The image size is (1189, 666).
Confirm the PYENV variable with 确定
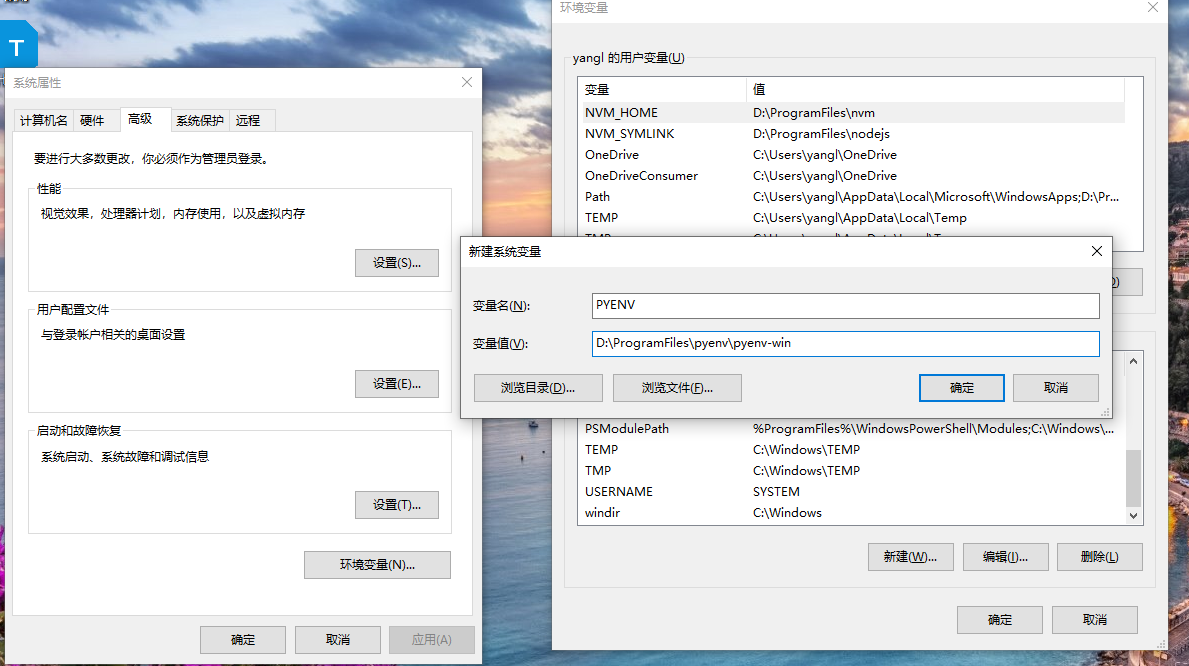(961, 387)
